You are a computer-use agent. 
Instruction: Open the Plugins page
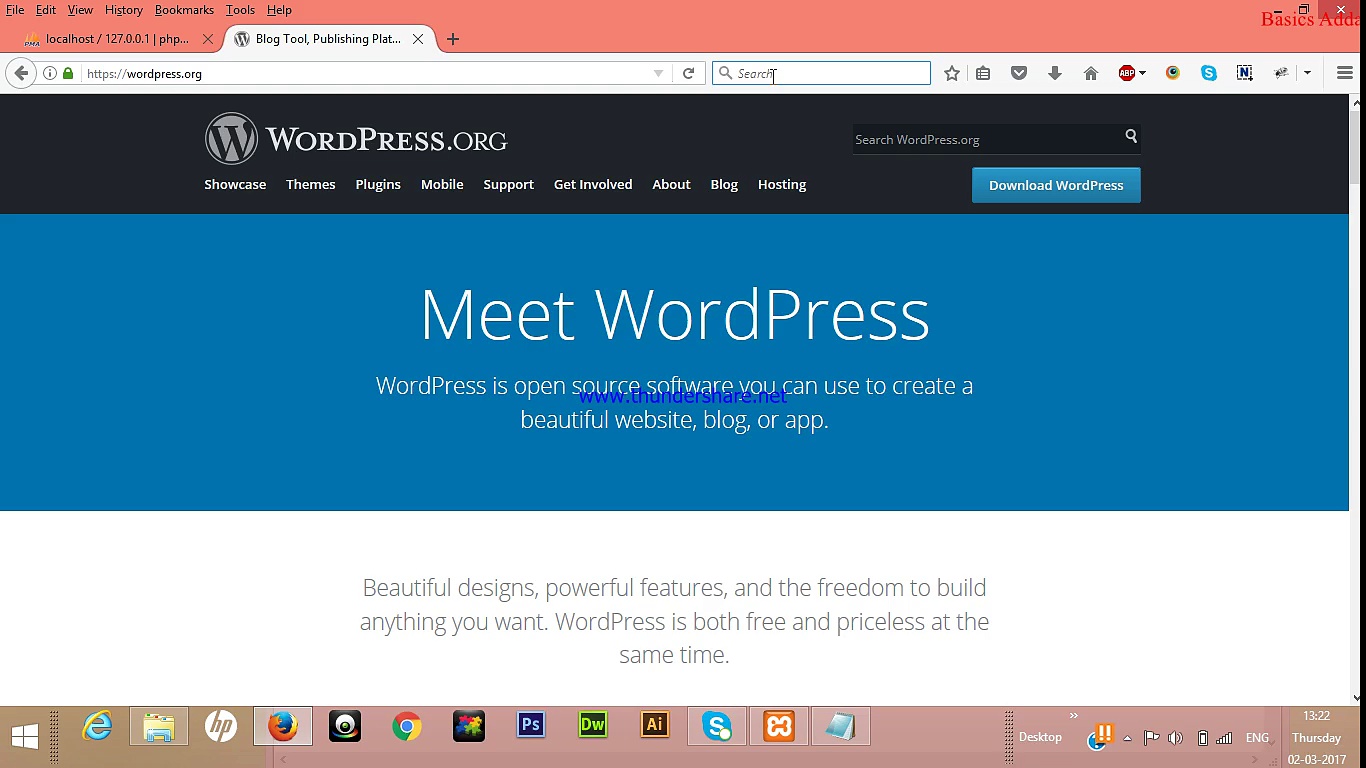(378, 184)
